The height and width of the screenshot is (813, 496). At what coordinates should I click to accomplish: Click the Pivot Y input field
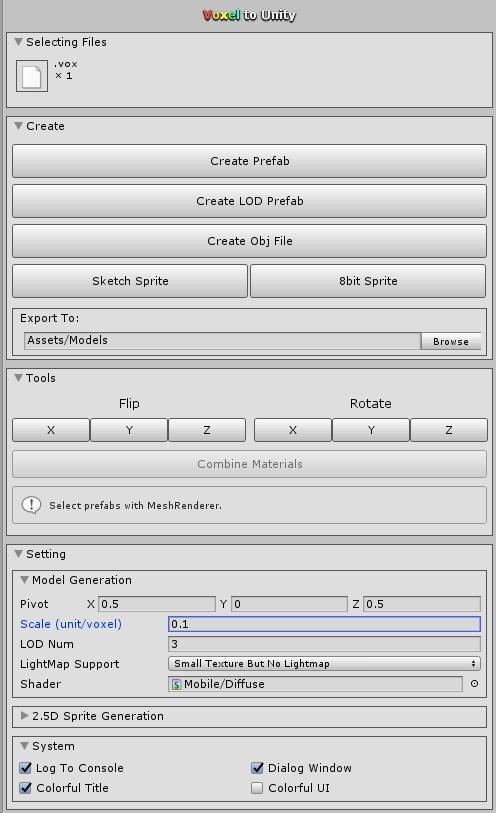point(289,604)
